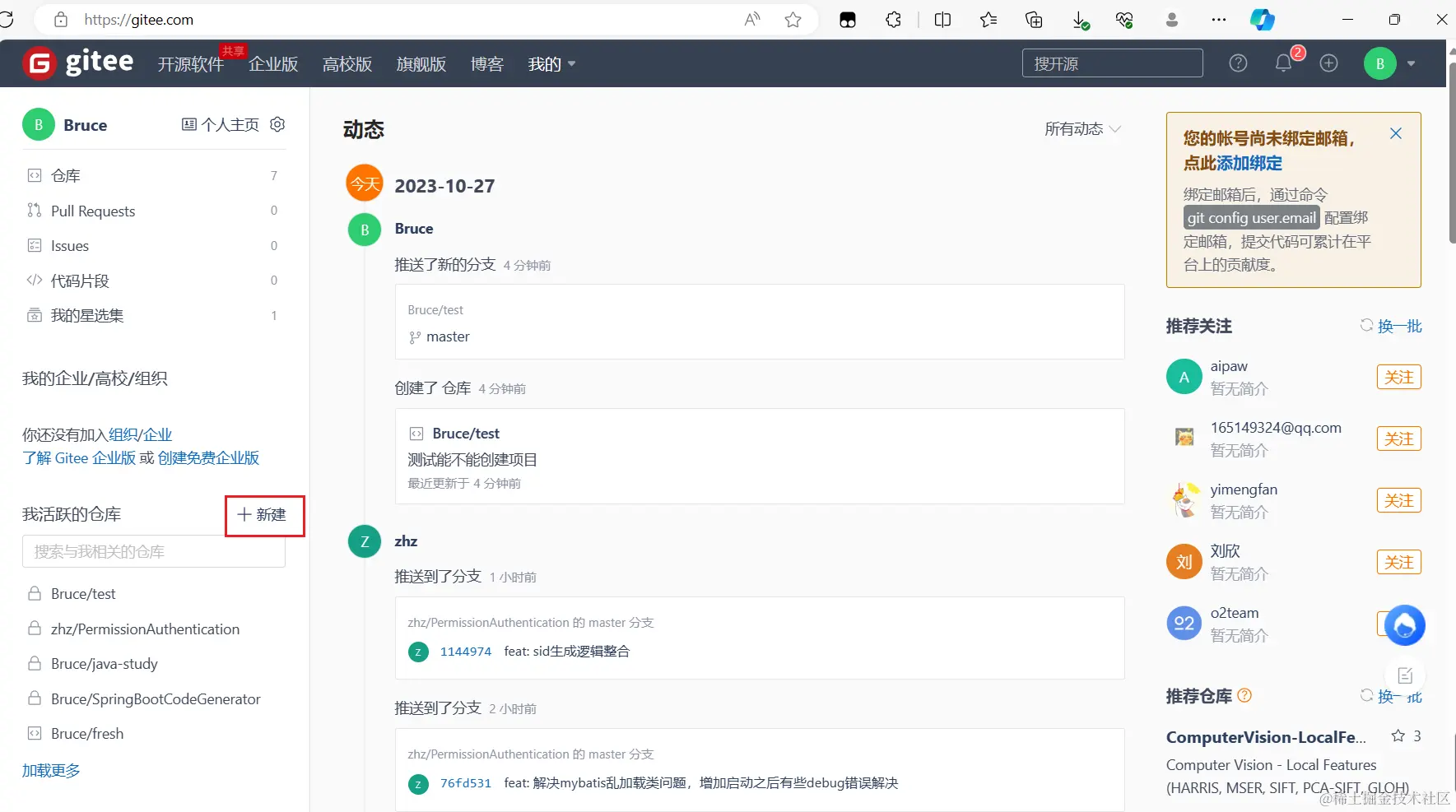
Task: Focus the 搜索与我相关的仓库 search field
Action: point(154,551)
